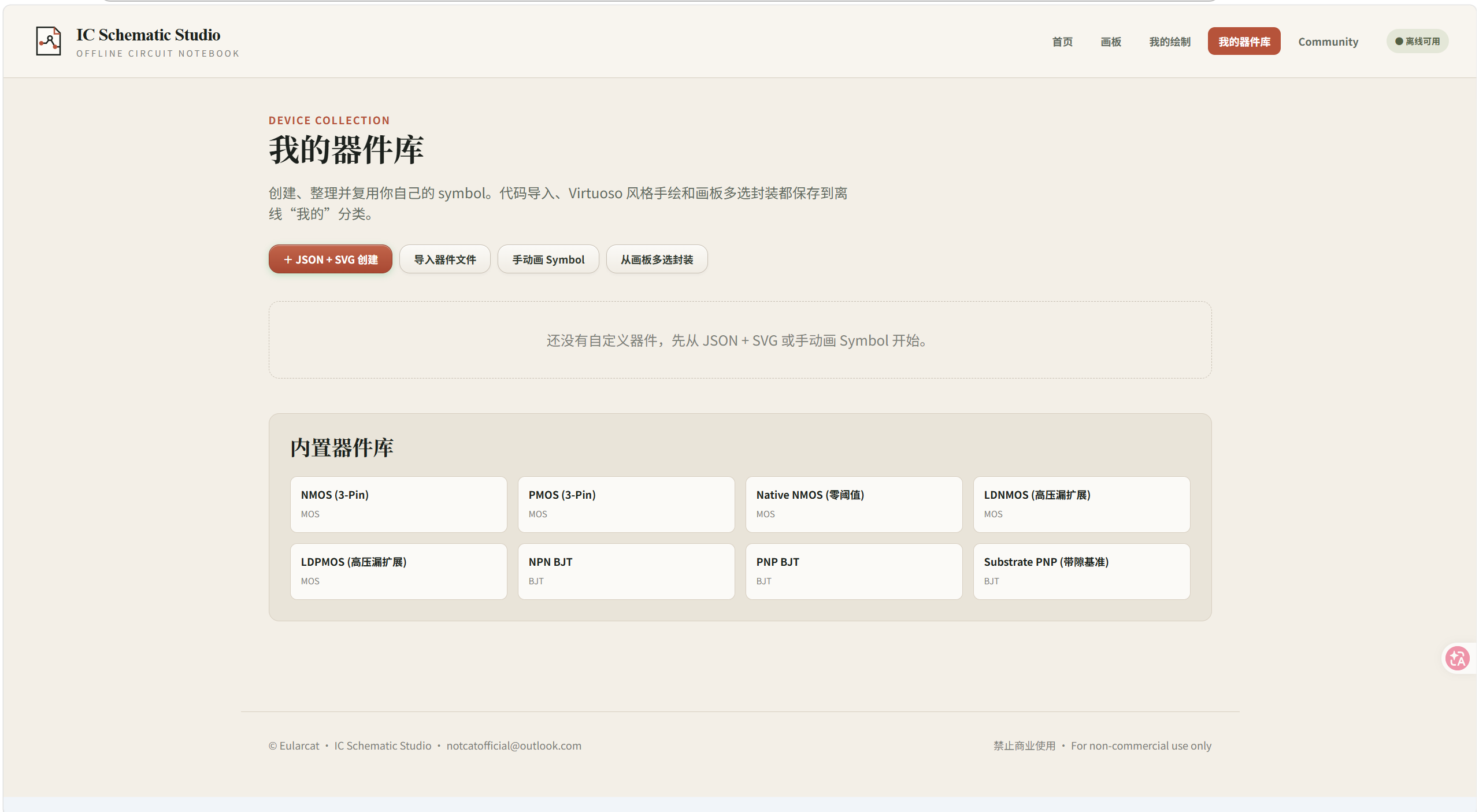Image resolution: width=1479 pixels, height=812 pixels.
Task: Click the 禁止商业使用 footer text
Action: click(1024, 746)
